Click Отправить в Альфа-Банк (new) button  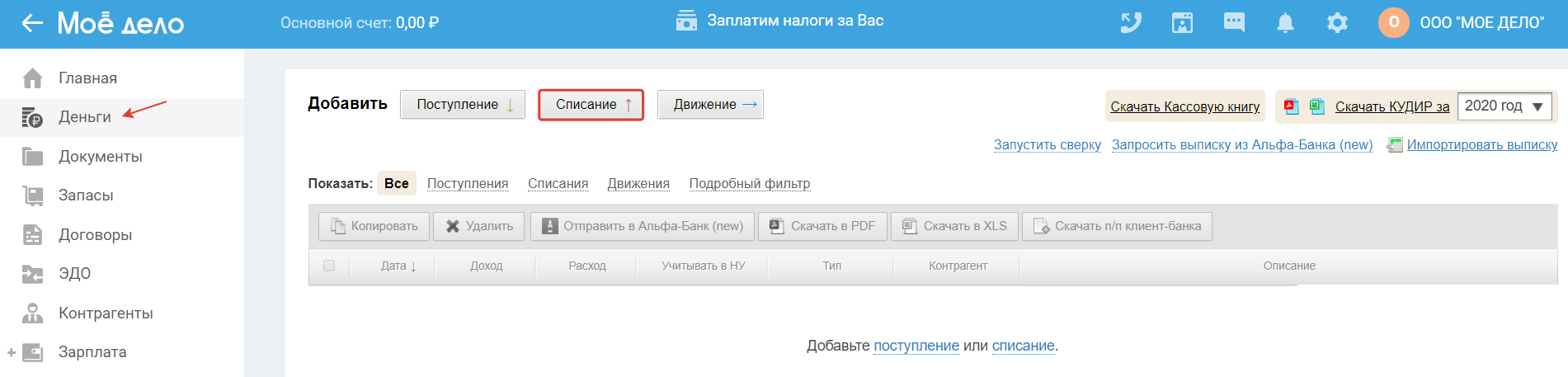[x=643, y=226]
